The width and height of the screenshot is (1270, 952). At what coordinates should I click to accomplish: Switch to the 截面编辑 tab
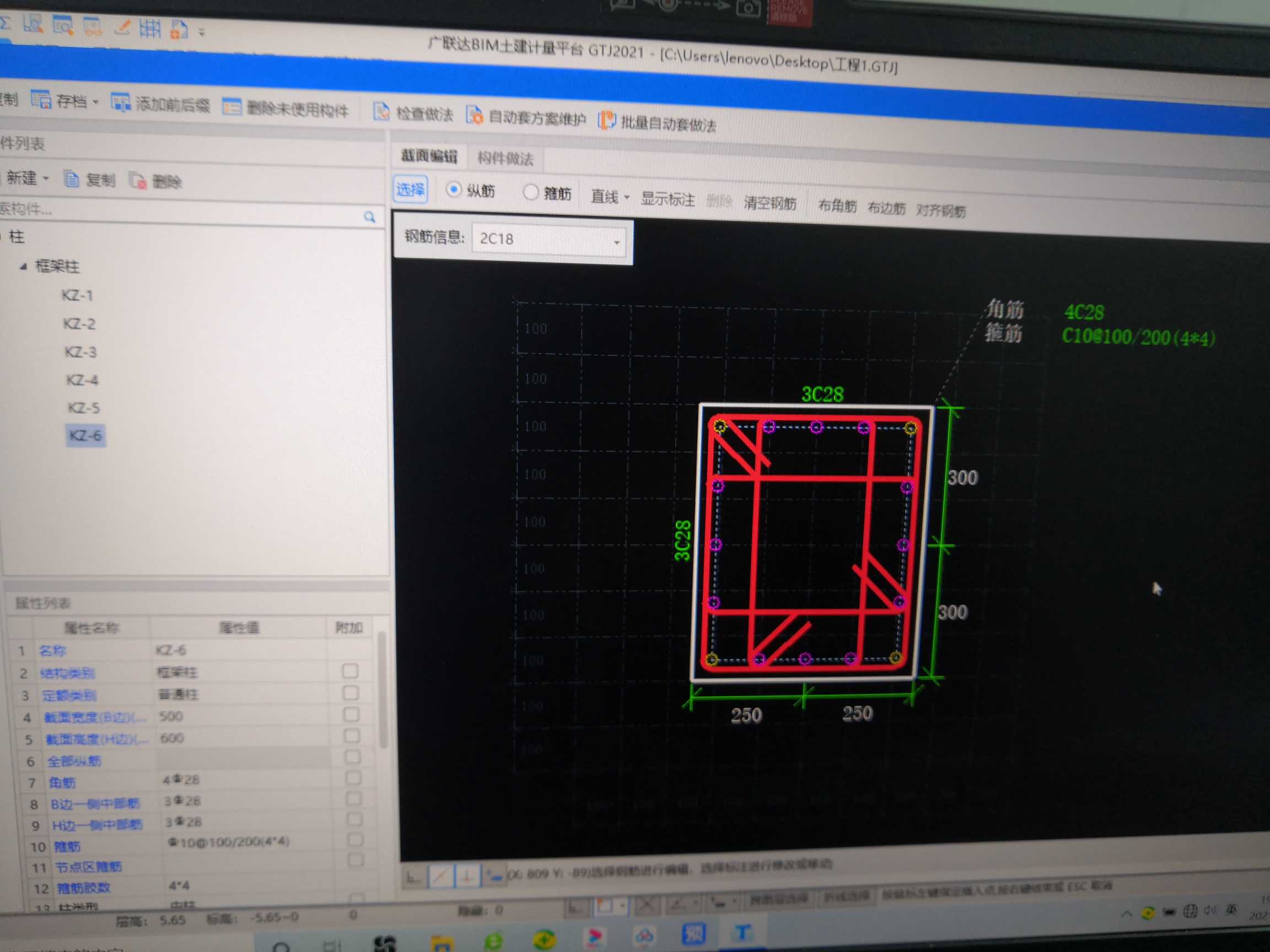pyautogui.click(x=429, y=156)
